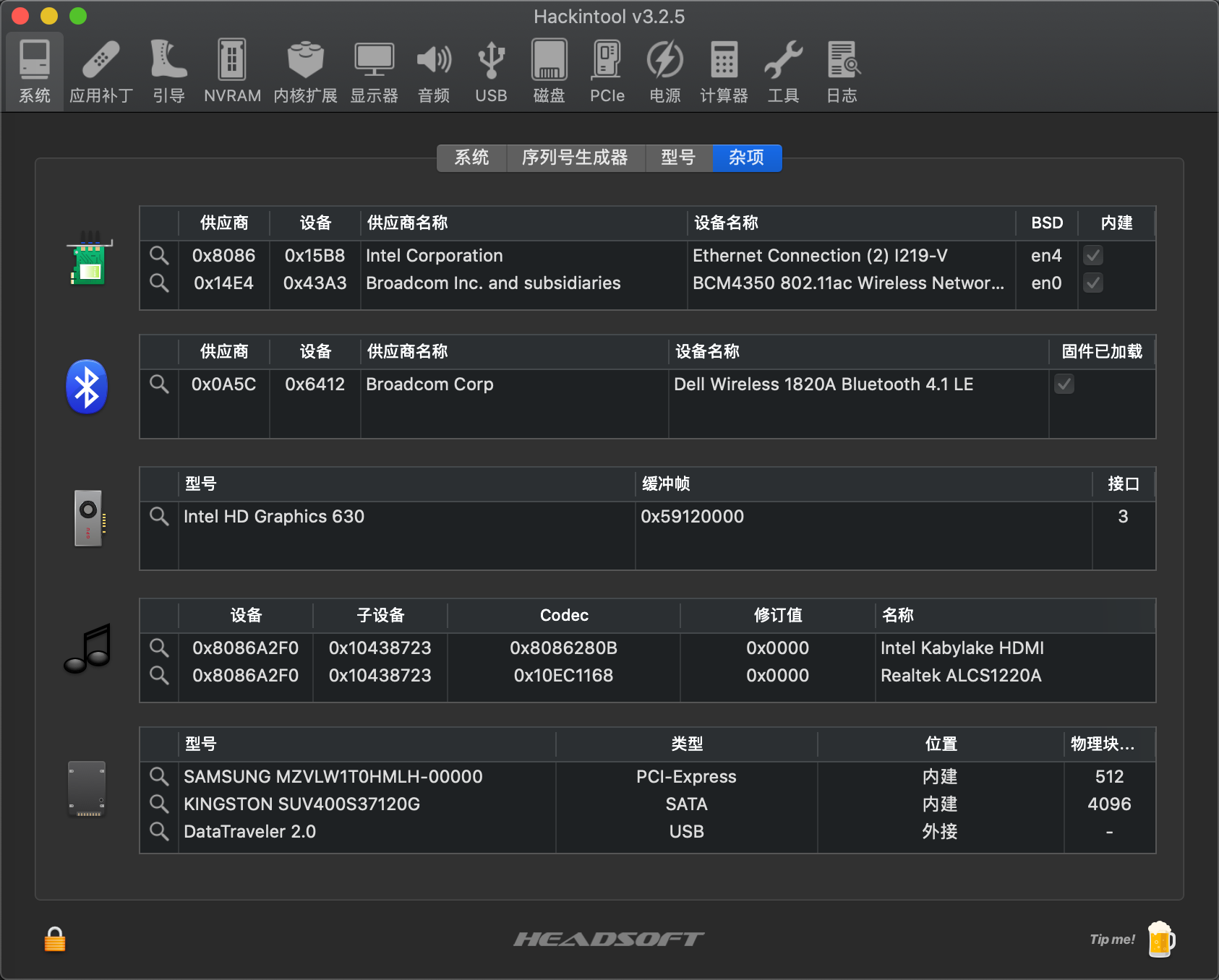Viewport: 1219px width, 980px height.
Task: Open the NVRAM section
Action: [232, 72]
